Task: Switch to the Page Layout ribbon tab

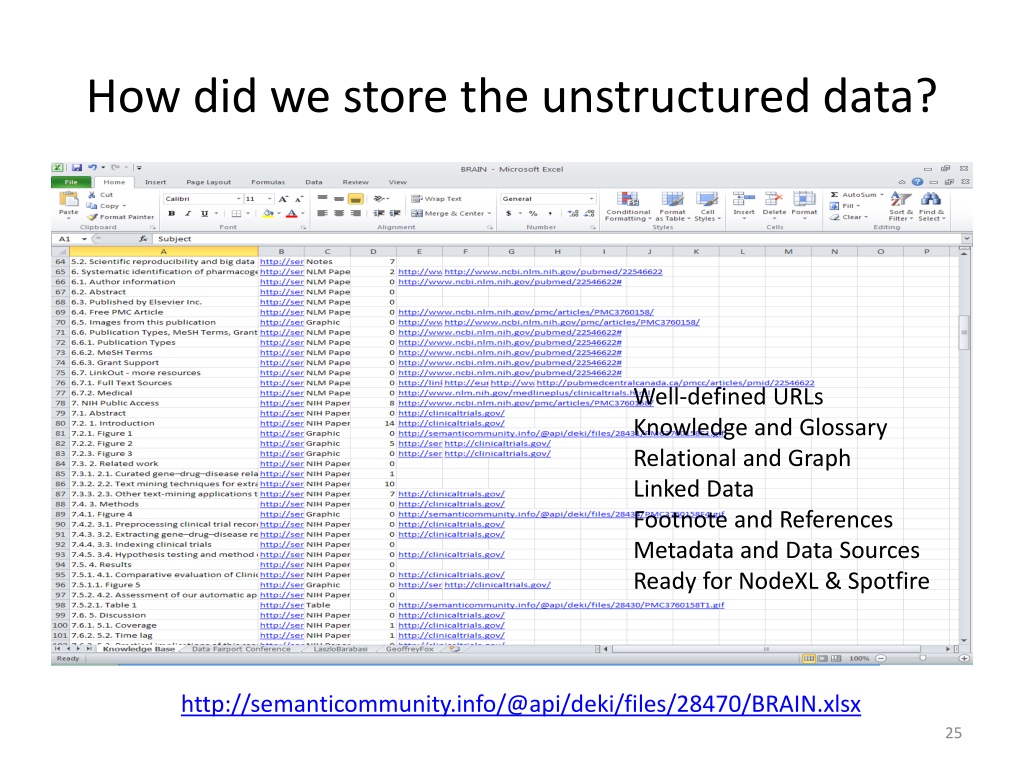Action: pyautogui.click(x=208, y=182)
